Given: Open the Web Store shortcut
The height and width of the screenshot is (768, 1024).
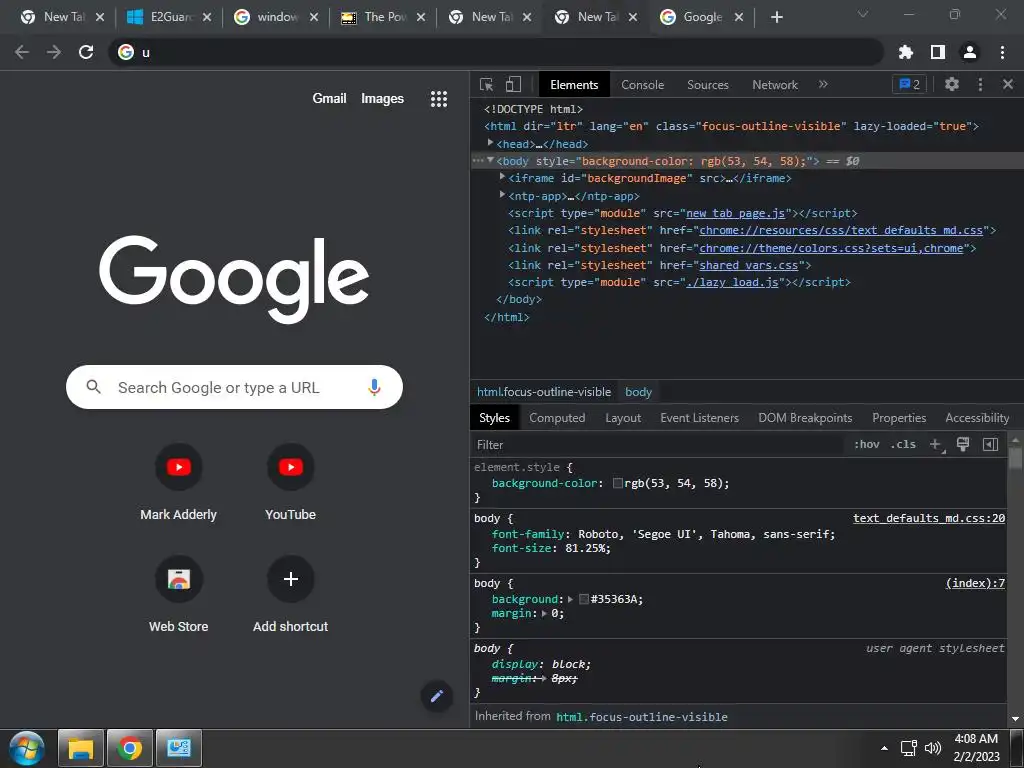Looking at the screenshot, I should pyautogui.click(x=178, y=594).
